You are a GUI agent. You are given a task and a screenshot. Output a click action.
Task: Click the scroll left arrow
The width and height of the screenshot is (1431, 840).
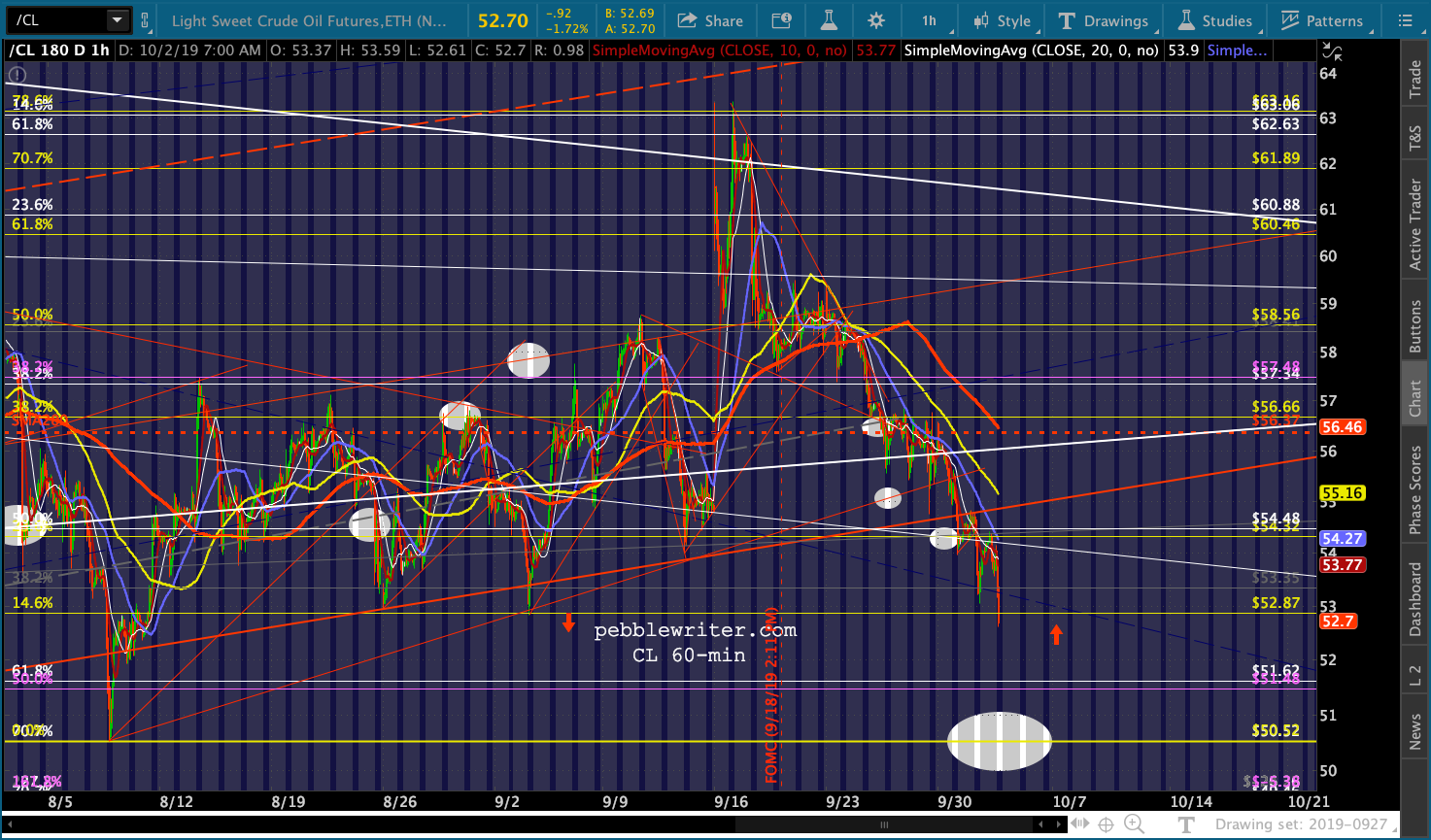(x=1040, y=824)
